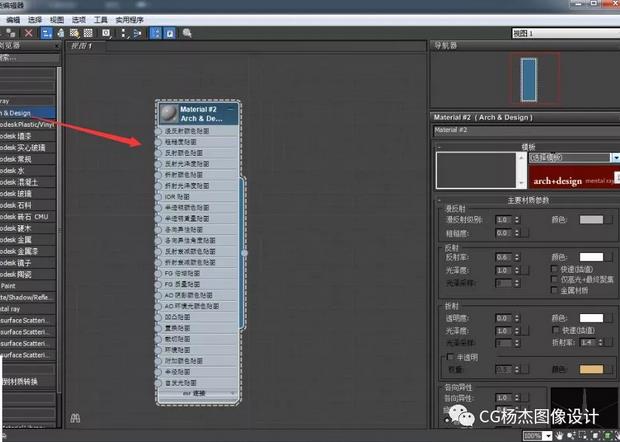The width and height of the screenshot is (620, 442).
Task: Click 反射率 spinner arrows
Action: tap(517, 257)
